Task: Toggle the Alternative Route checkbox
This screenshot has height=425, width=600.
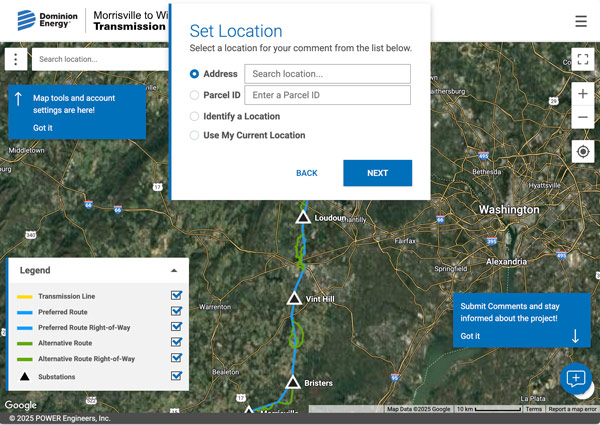Action: [177, 343]
